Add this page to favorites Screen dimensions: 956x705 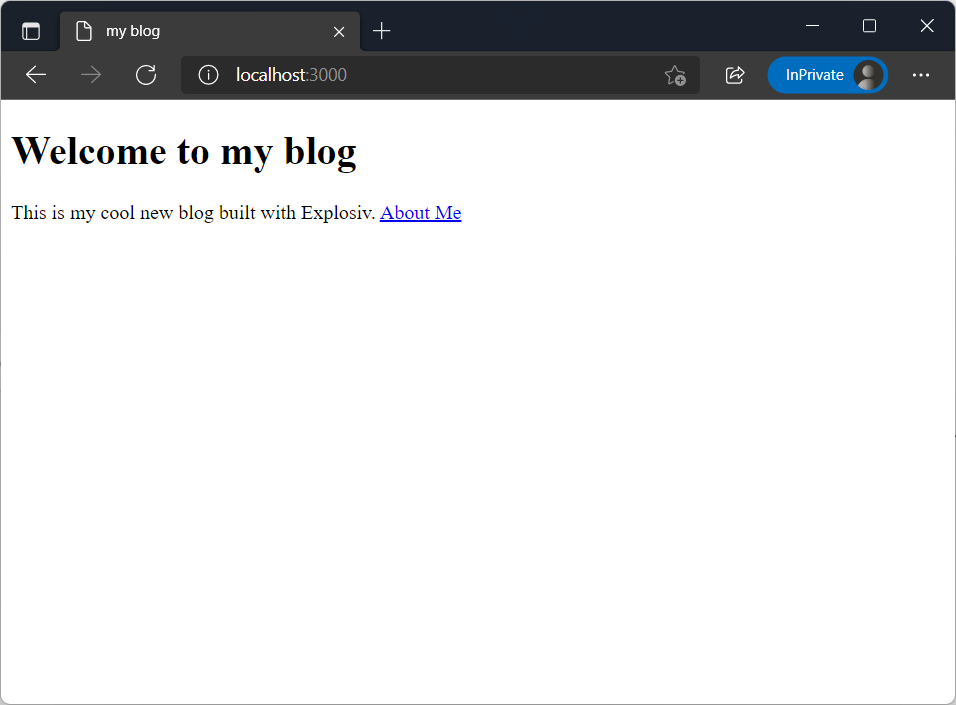(x=676, y=75)
